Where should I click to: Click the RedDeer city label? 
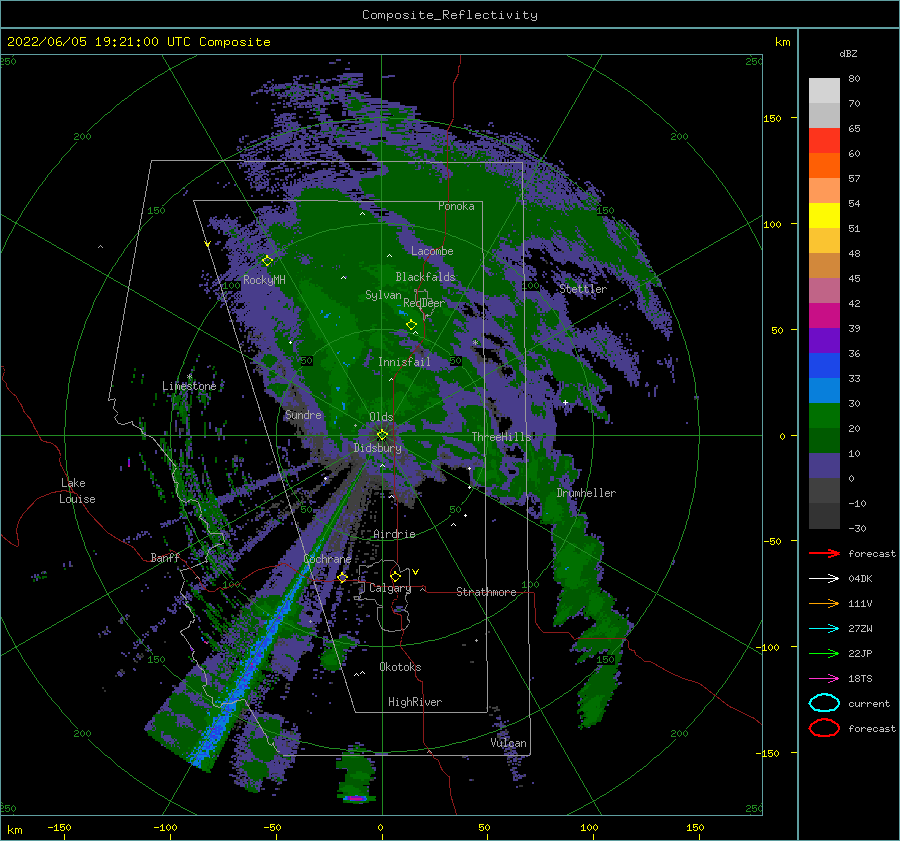coord(424,303)
